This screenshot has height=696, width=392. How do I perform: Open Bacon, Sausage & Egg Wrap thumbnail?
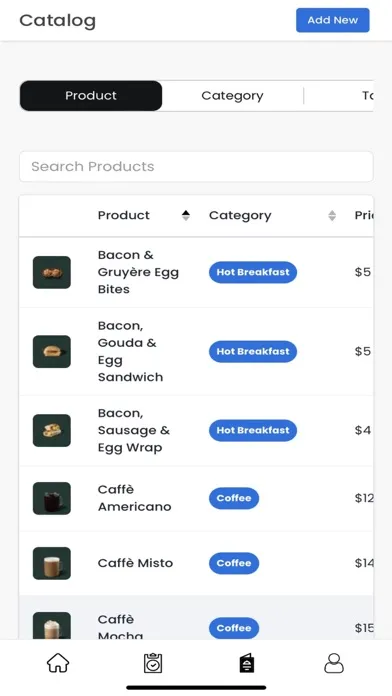coord(52,431)
